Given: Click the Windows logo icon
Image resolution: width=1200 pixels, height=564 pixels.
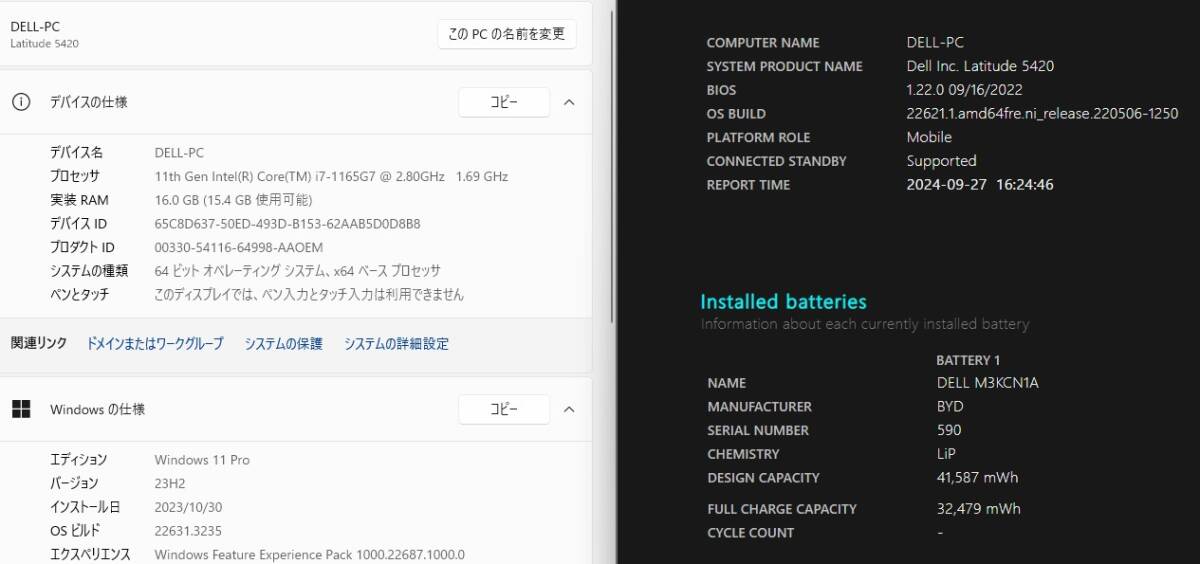Looking at the screenshot, I should (20, 409).
